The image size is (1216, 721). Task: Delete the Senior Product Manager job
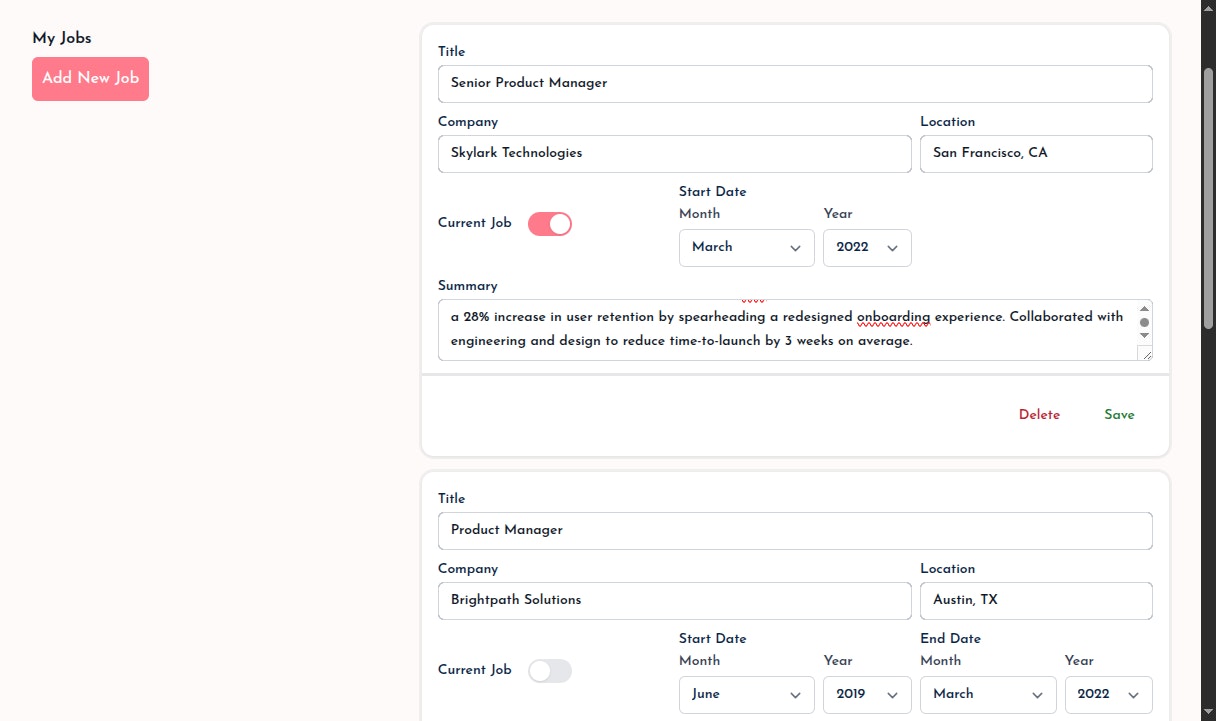point(1039,415)
